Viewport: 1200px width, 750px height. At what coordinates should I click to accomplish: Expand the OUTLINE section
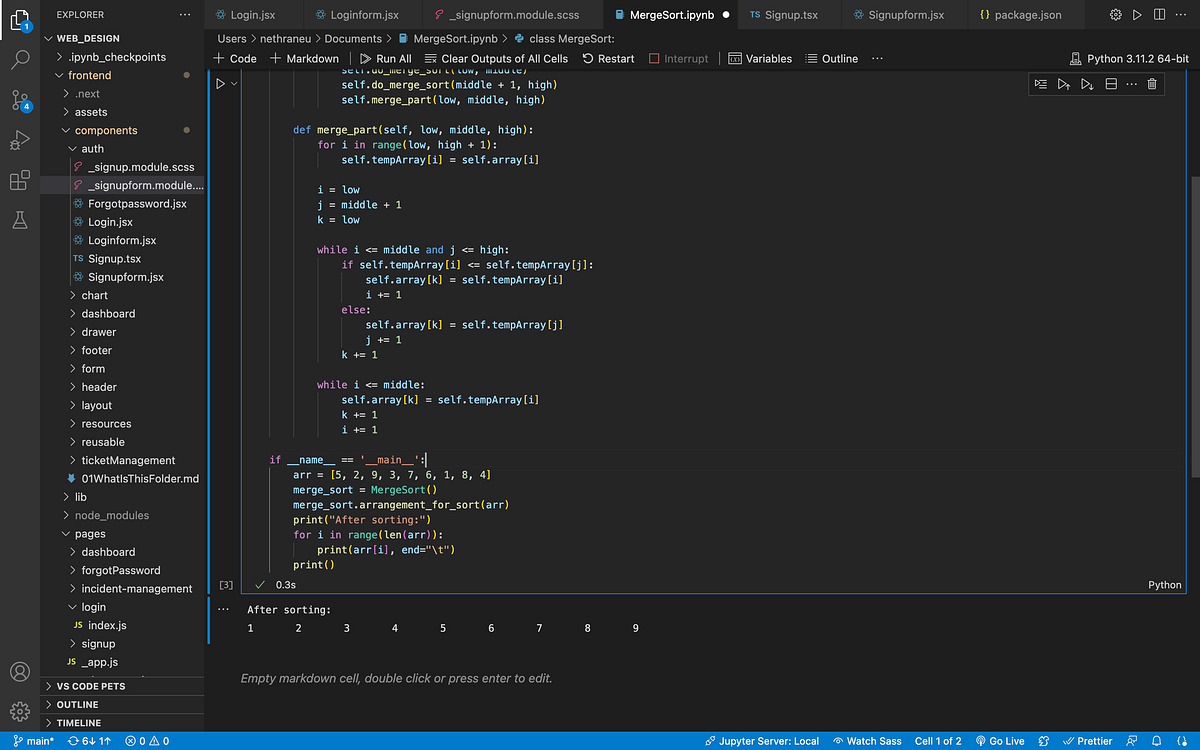[78, 704]
